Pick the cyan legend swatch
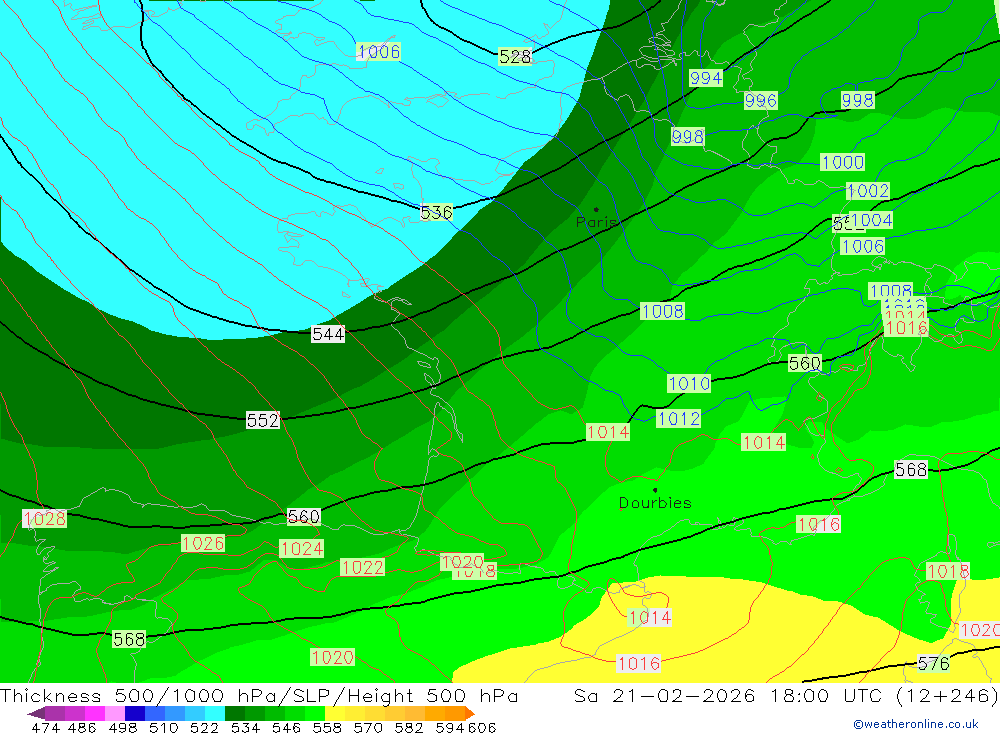The height and width of the screenshot is (733, 1000). 215,713
